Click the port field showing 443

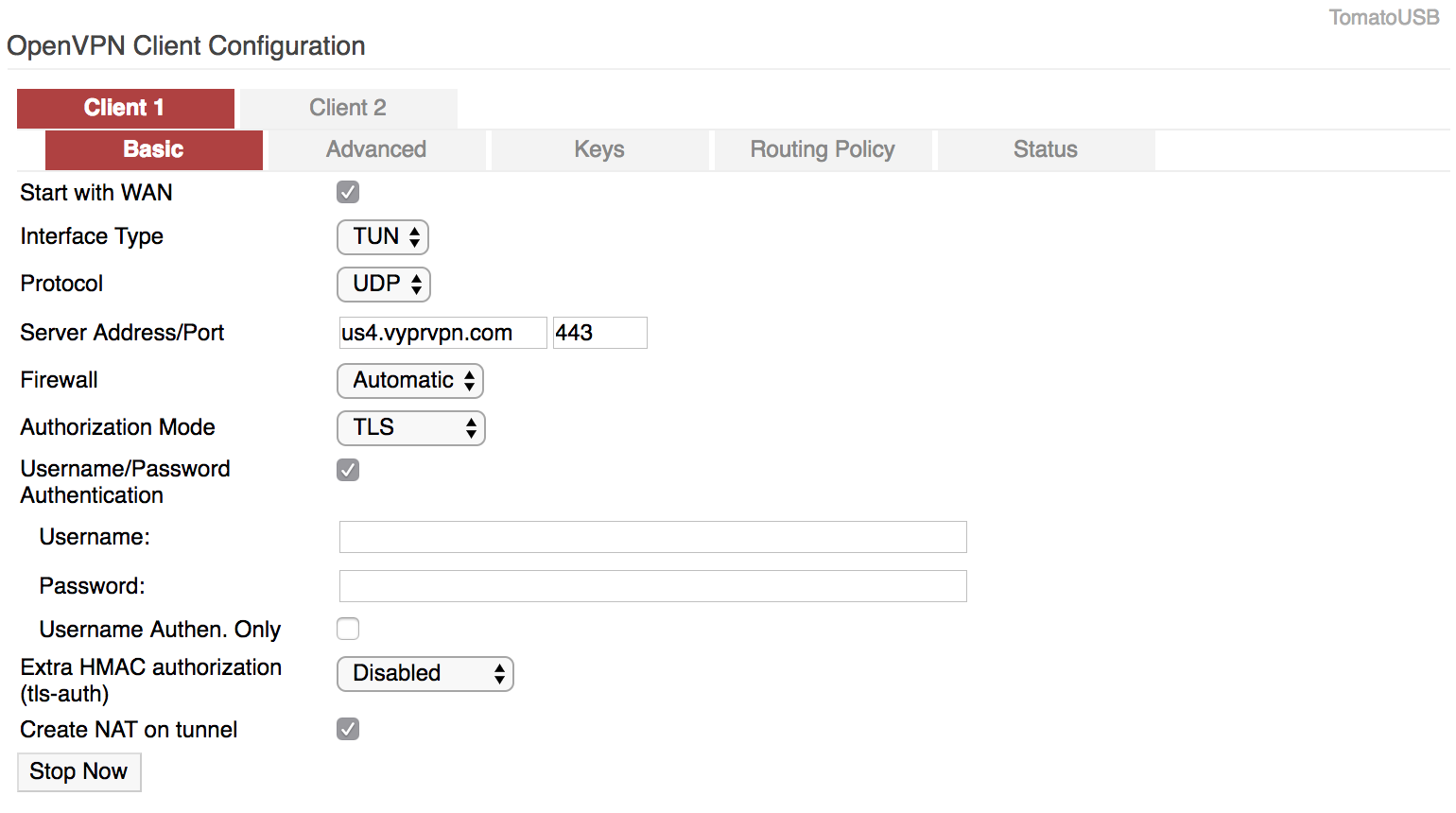(x=599, y=333)
